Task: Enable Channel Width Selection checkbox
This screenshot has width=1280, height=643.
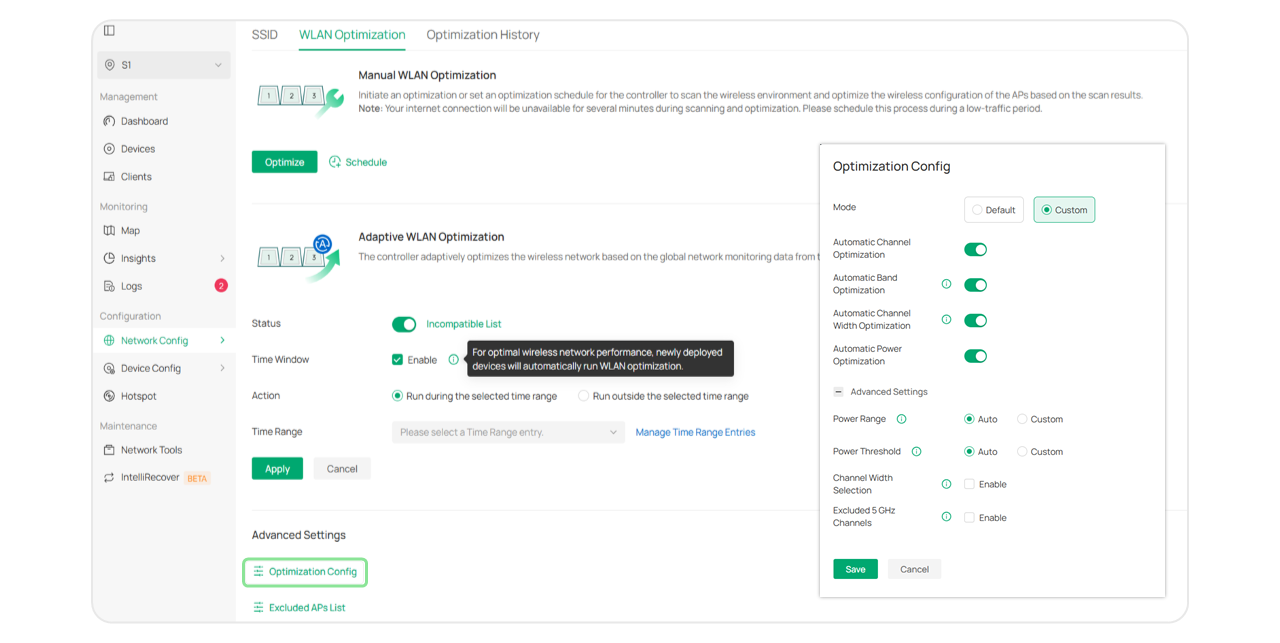Action: tap(969, 484)
